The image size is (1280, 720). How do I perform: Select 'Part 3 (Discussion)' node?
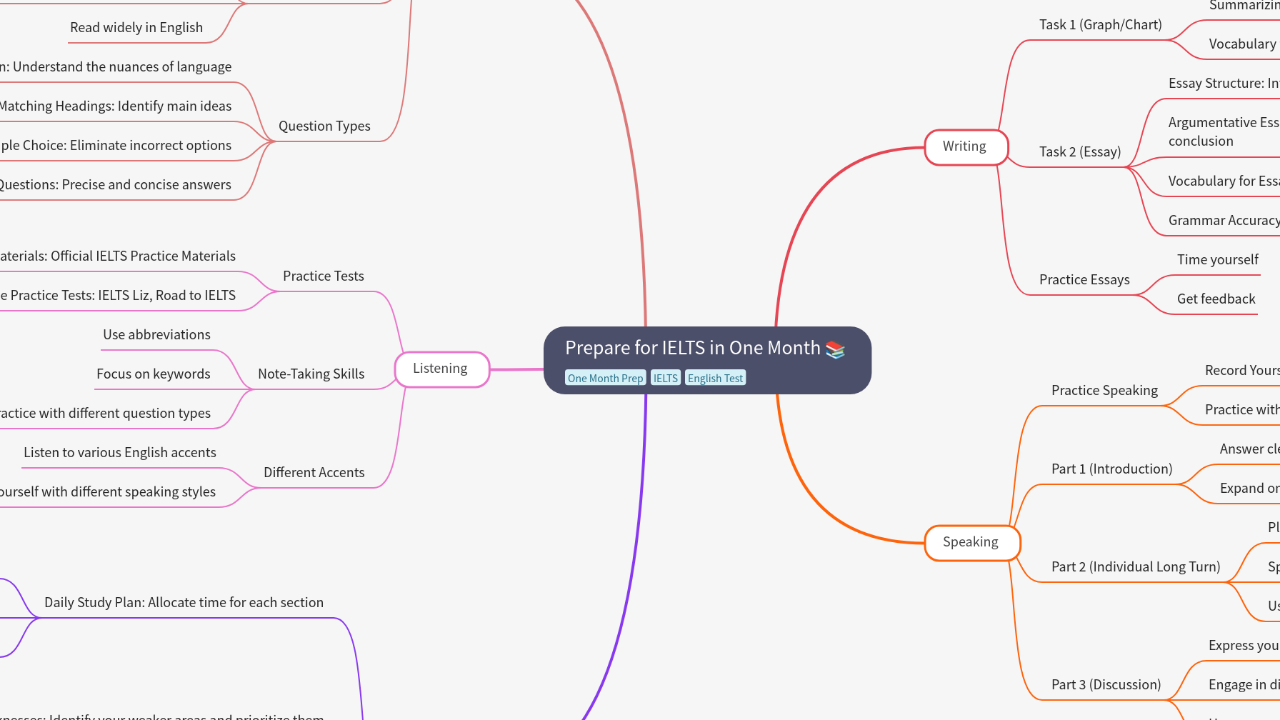1106,685
